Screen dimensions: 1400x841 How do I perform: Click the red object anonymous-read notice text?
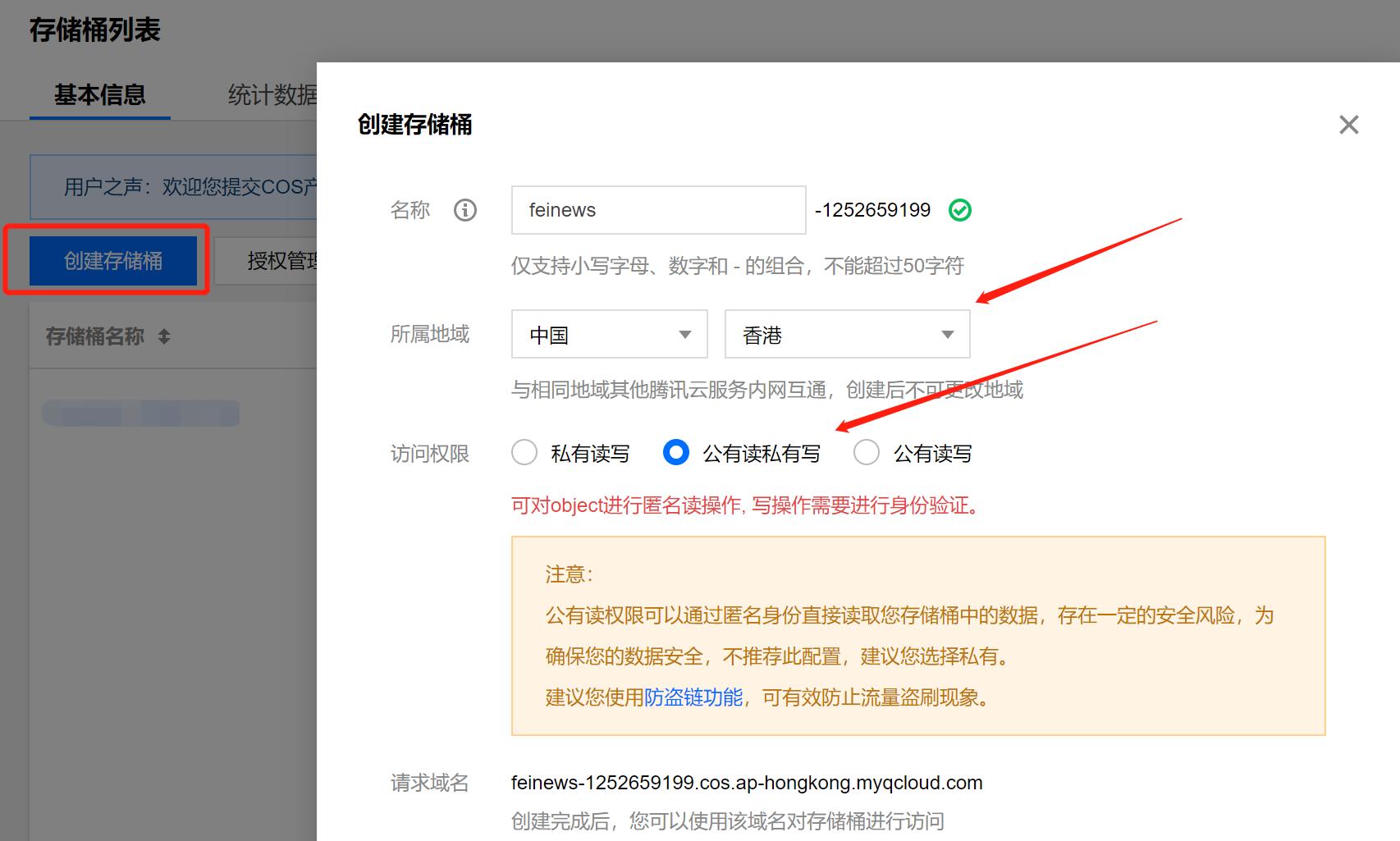point(746,505)
